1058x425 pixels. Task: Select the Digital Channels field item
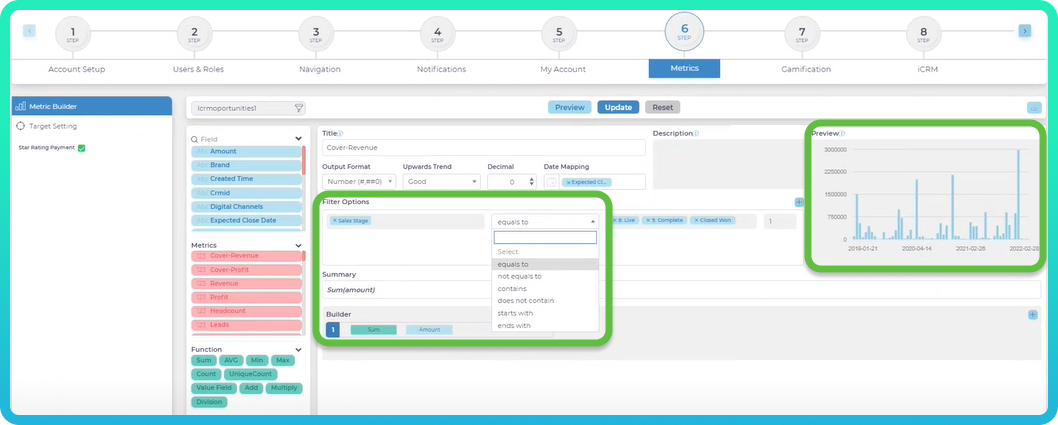(246, 206)
